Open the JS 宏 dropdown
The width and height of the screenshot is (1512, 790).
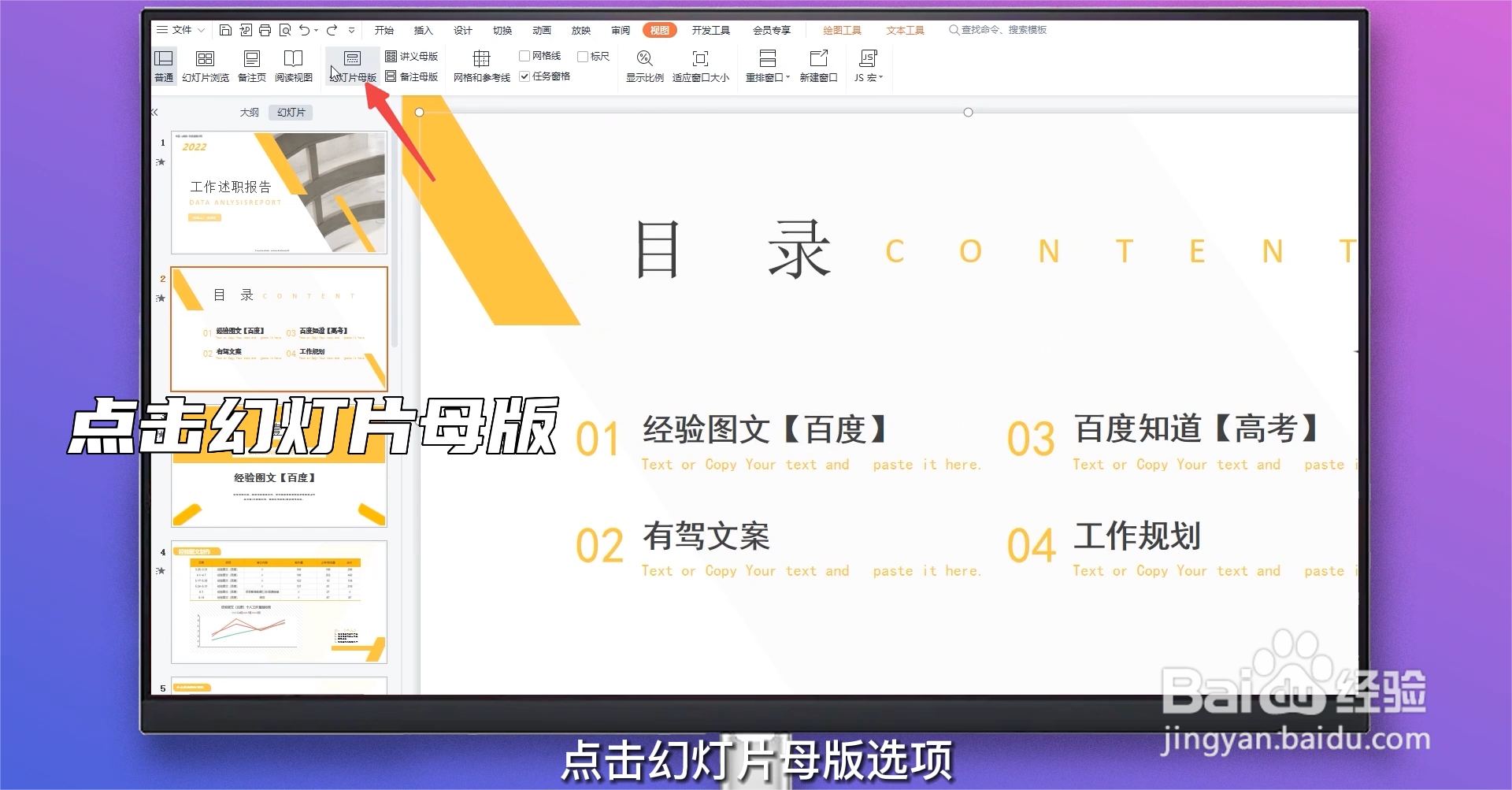click(869, 66)
